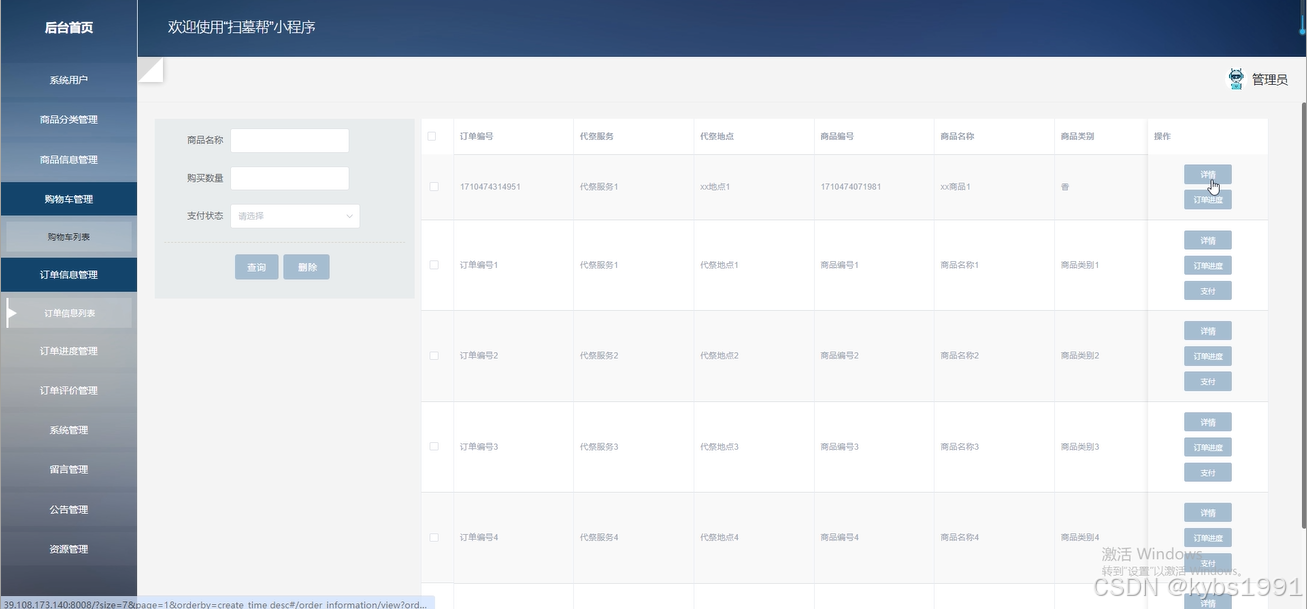Click the page vertical scrollbar
The width and height of the screenshot is (1307, 609).
tap(1303, 315)
